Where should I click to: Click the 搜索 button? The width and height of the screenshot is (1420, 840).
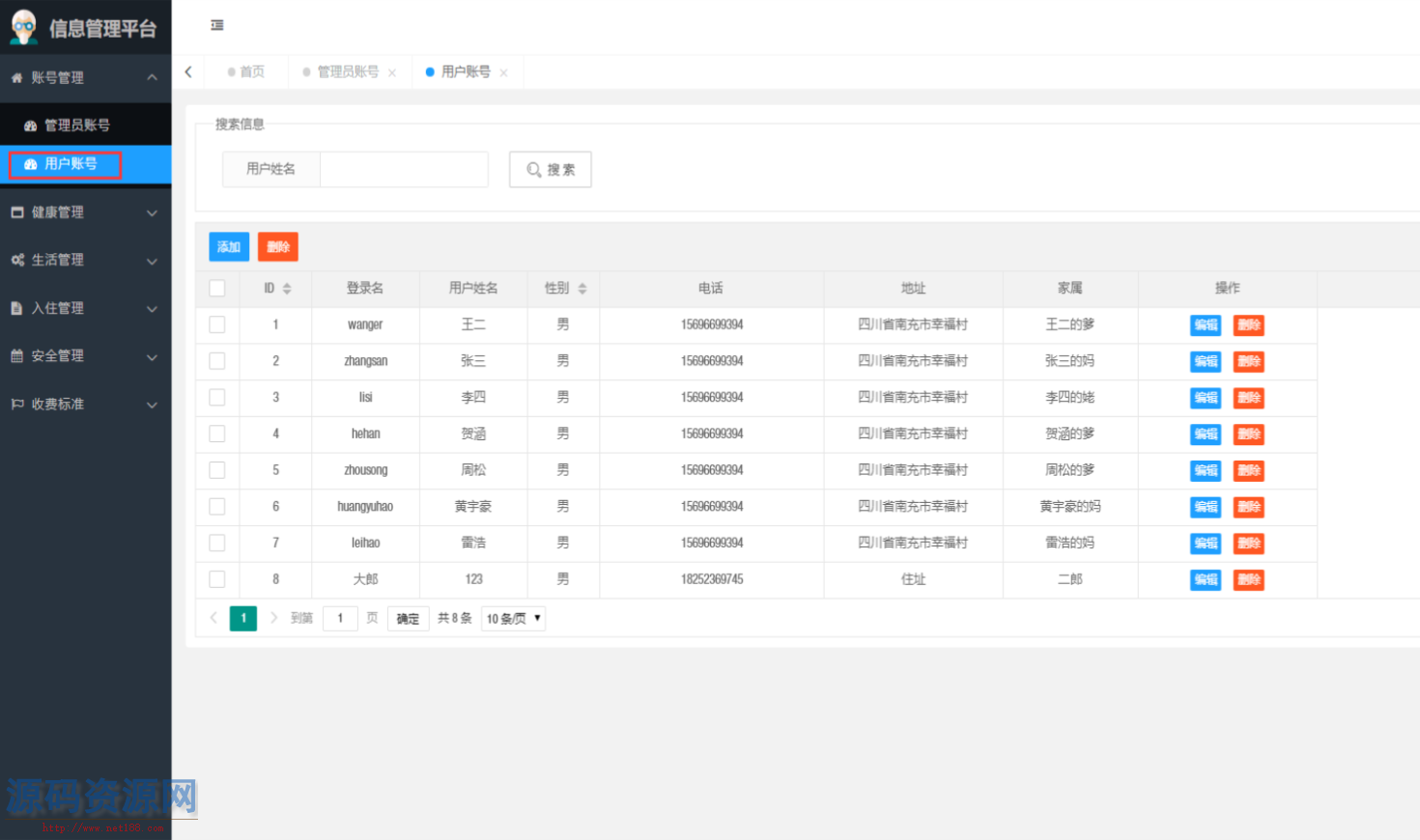point(551,170)
